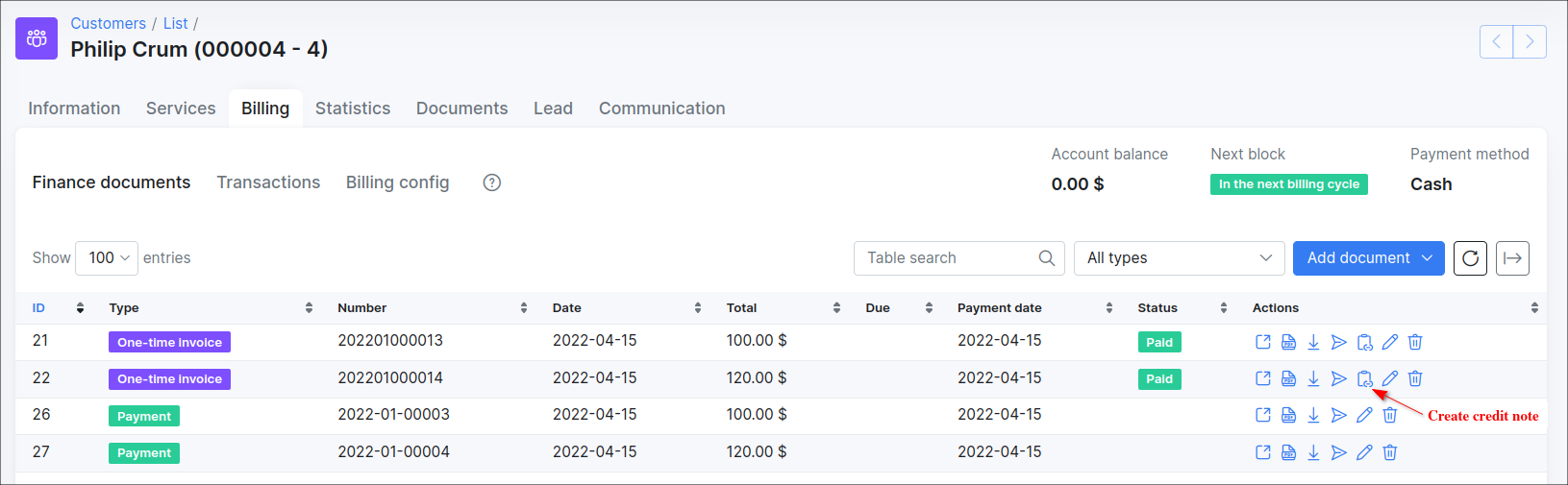Expand the entries count dropdown showing 100

click(x=107, y=258)
